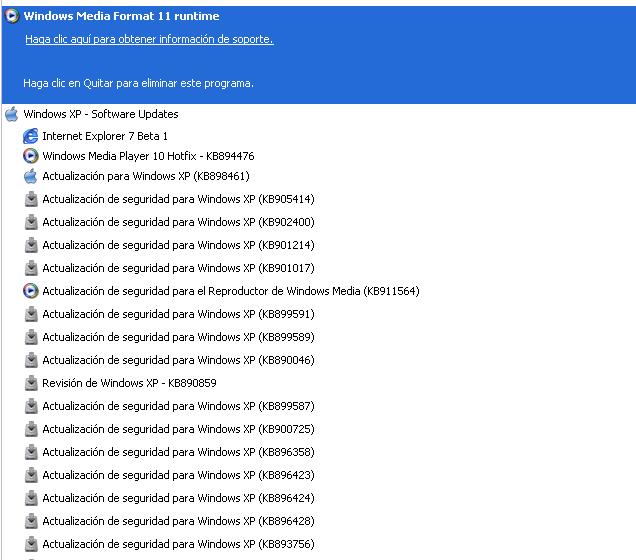Click the icon for update KB896358

tap(31, 452)
